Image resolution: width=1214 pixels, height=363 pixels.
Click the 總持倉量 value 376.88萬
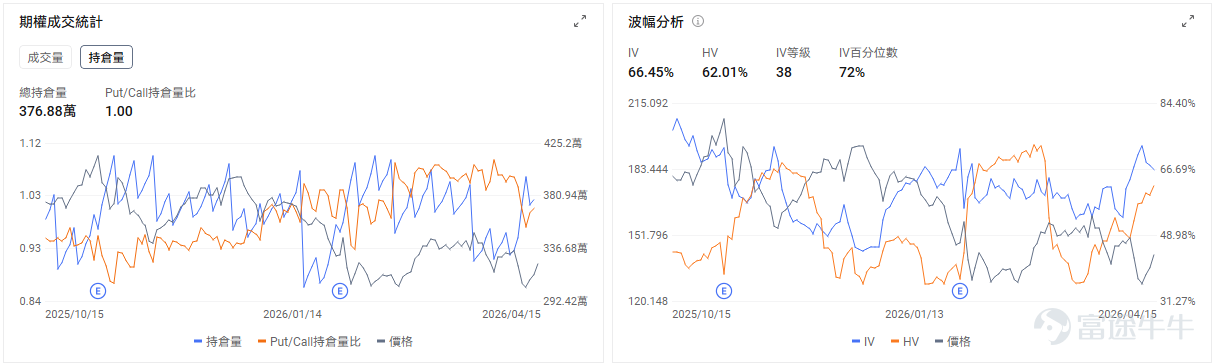tap(48, 111)
